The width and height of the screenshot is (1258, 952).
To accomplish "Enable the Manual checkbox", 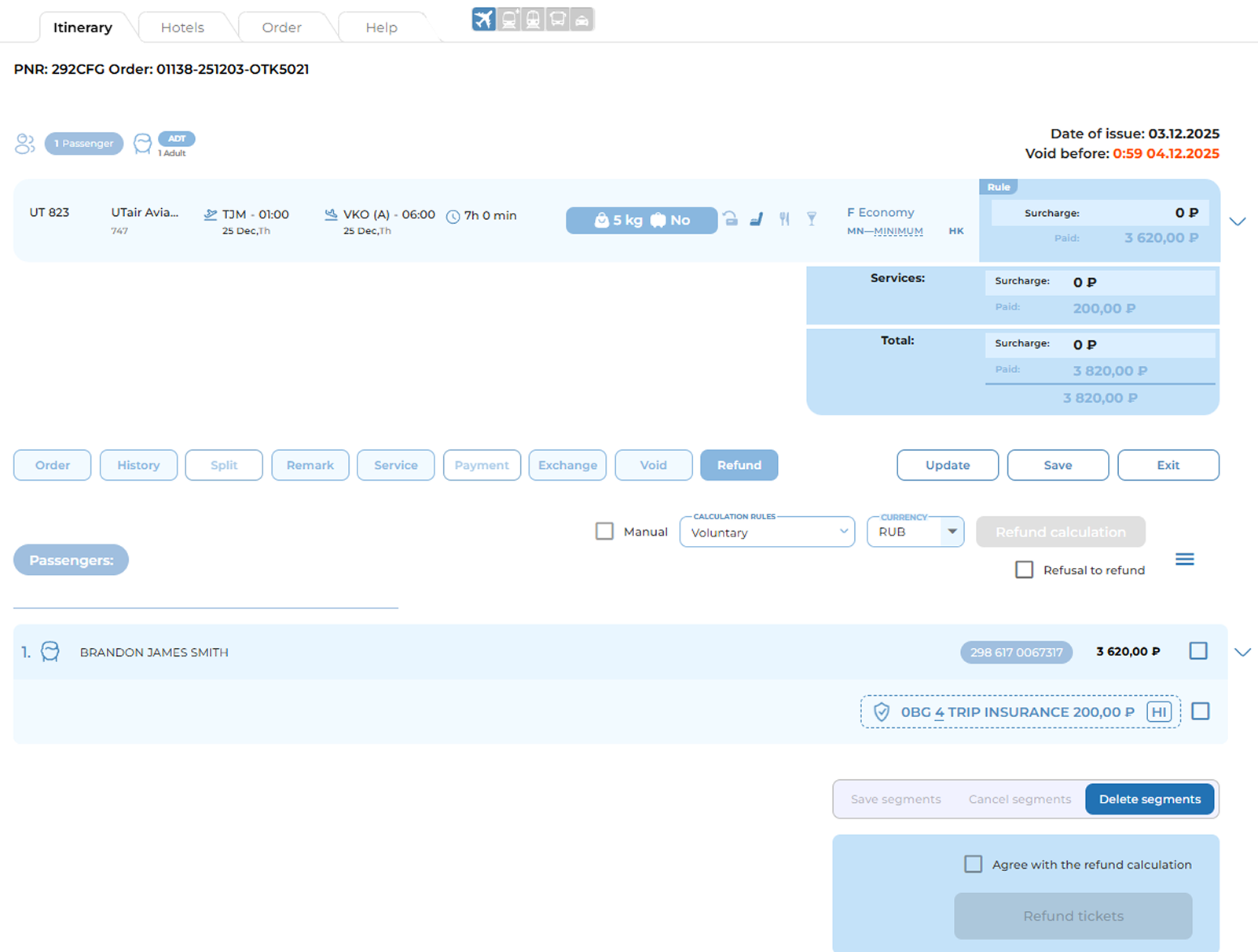I will click(604, 532).
